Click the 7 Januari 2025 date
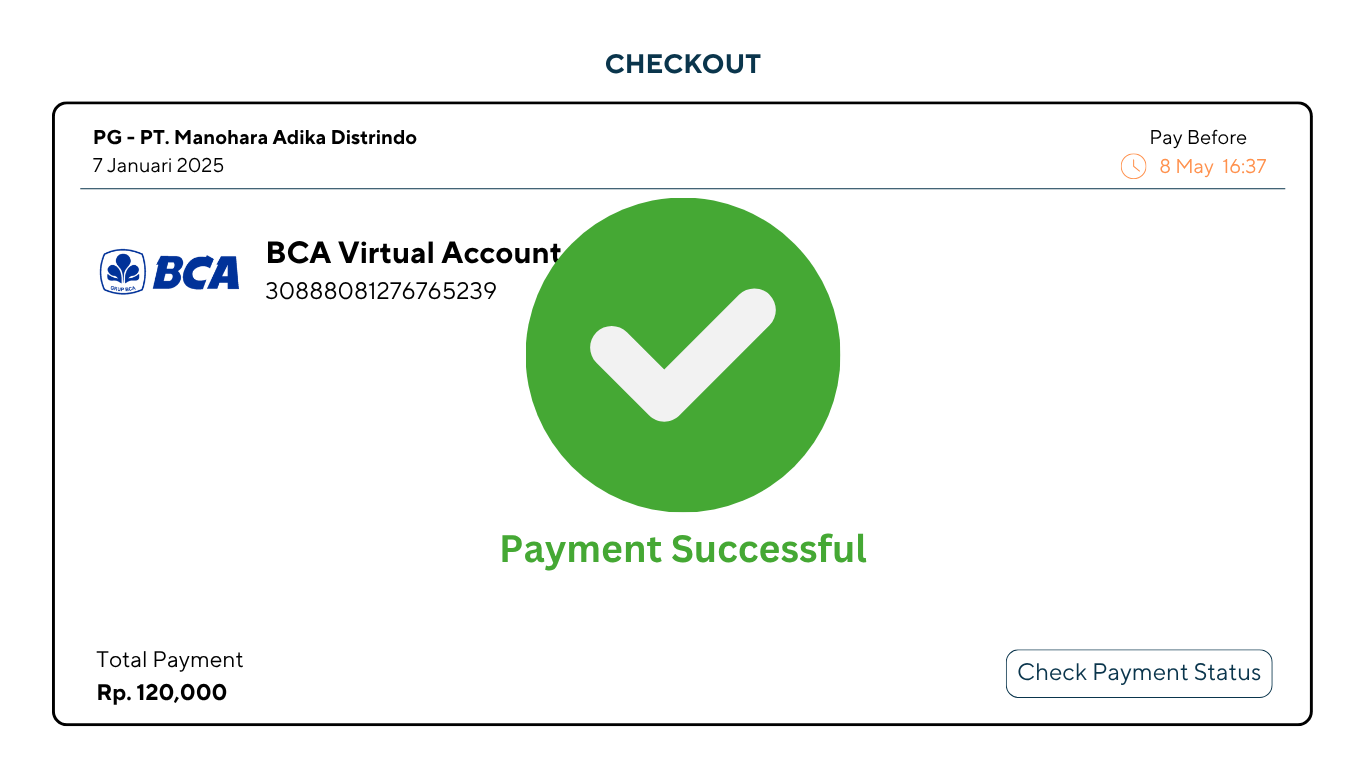 tap(158, 165)
